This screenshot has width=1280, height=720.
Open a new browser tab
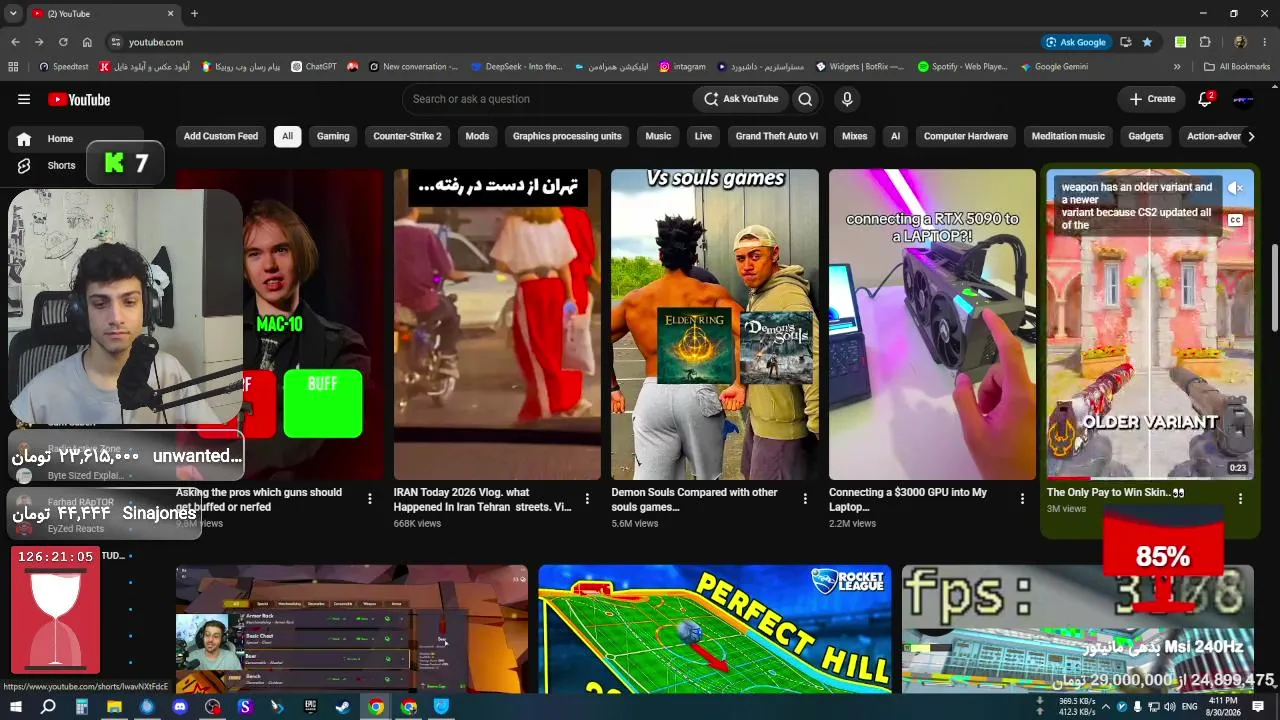194,14
